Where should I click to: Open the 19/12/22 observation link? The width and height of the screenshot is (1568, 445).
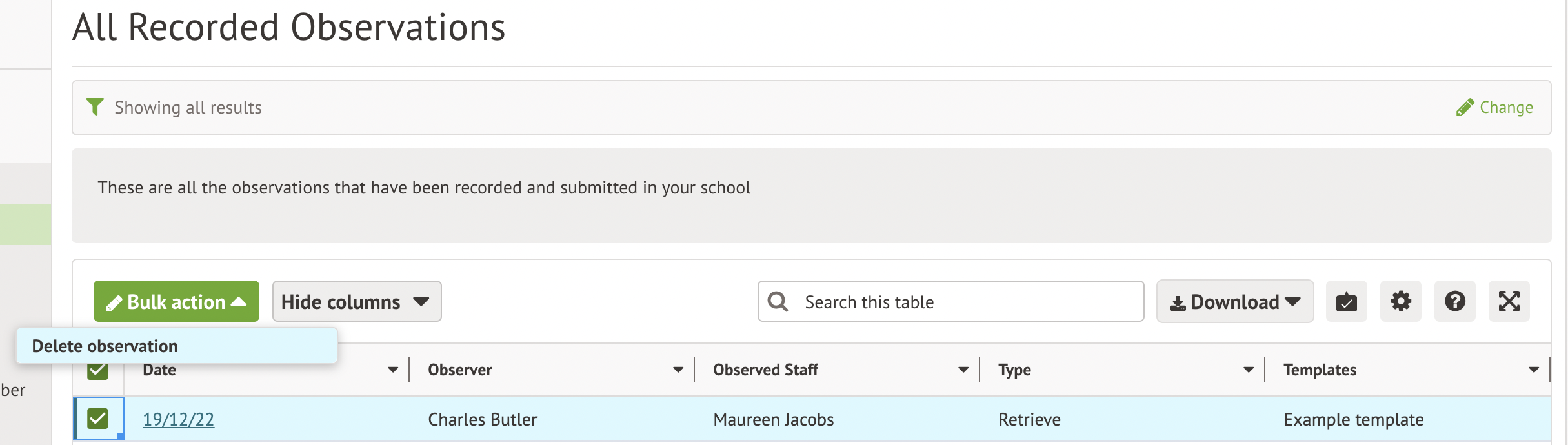tap(178, 420)
